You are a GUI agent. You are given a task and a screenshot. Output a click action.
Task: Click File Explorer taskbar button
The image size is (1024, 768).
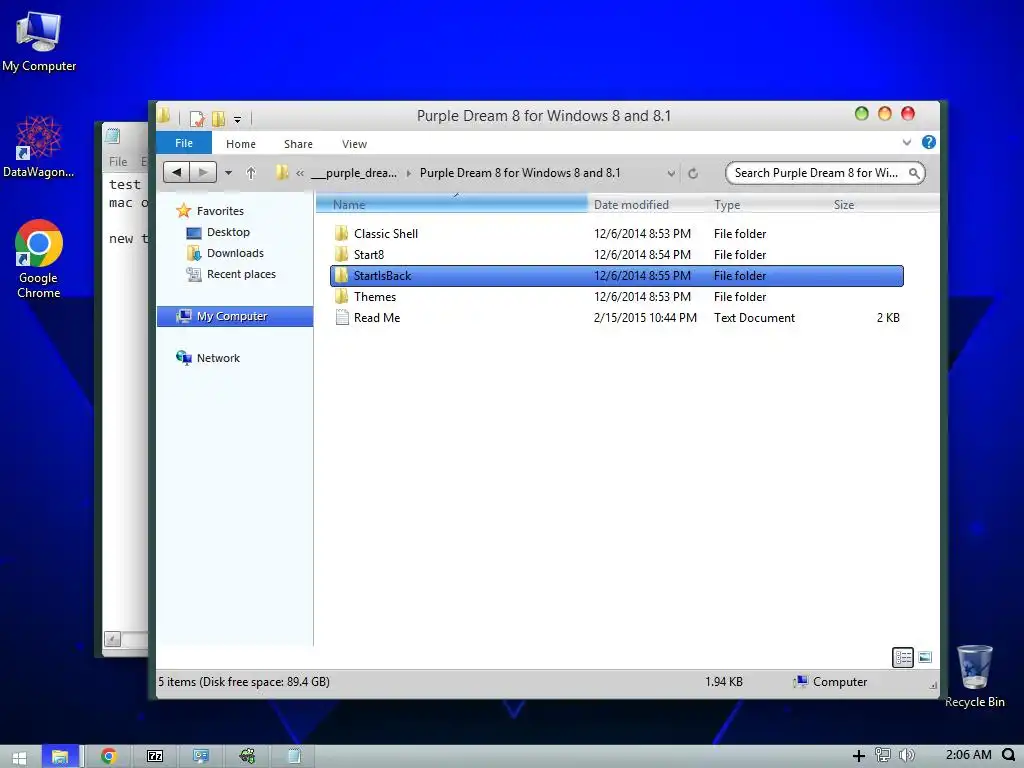[x=60, y=756]
